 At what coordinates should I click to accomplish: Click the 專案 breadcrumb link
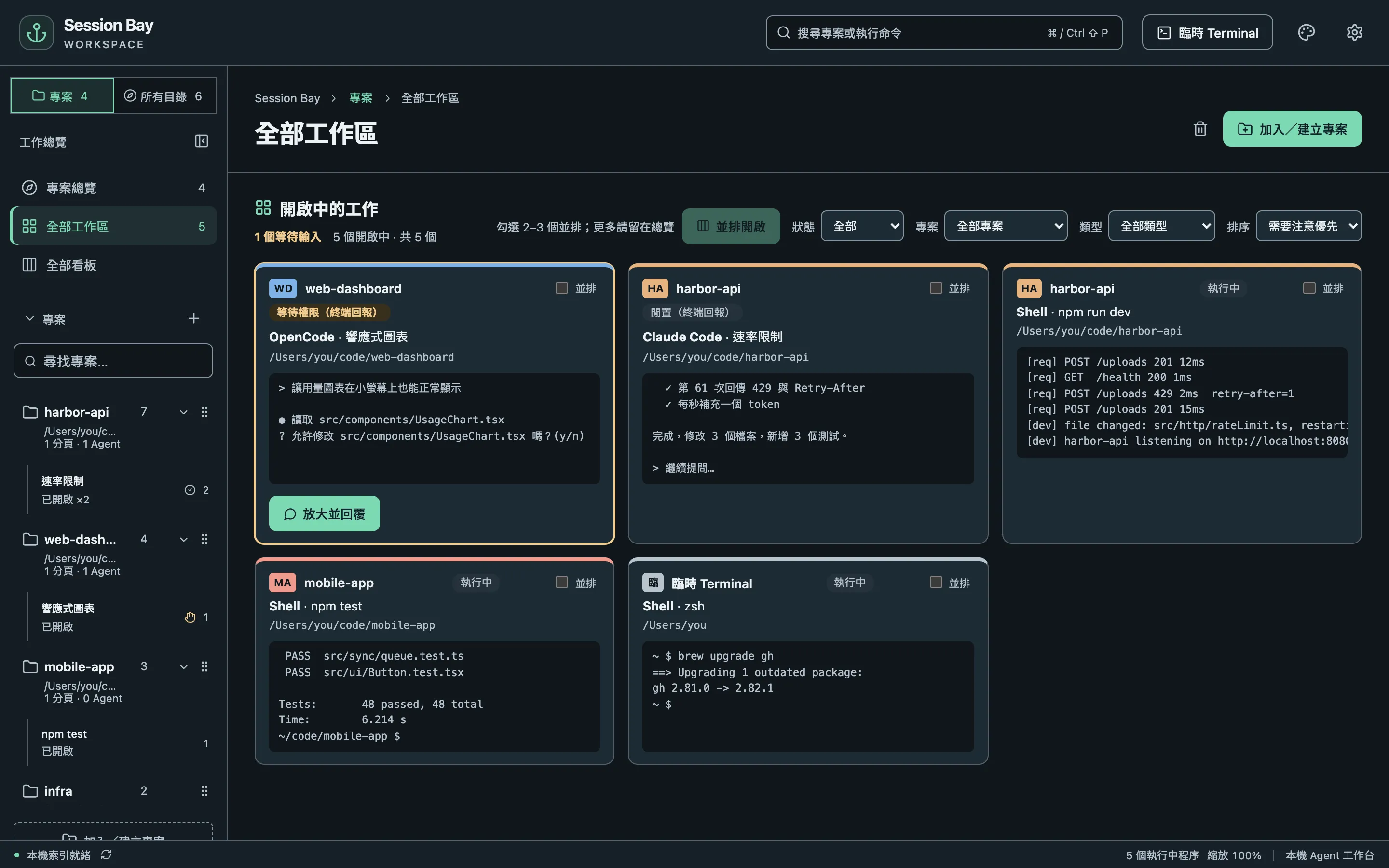tap(360, 98)
